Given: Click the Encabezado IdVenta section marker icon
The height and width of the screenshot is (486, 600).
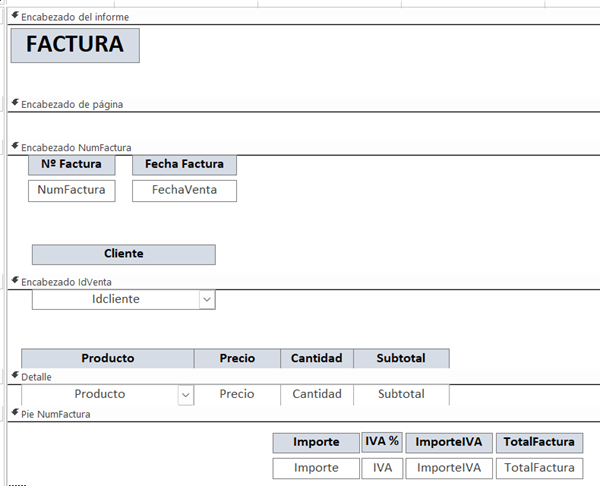Looking at the screenshot, I should tap(14, 281).
